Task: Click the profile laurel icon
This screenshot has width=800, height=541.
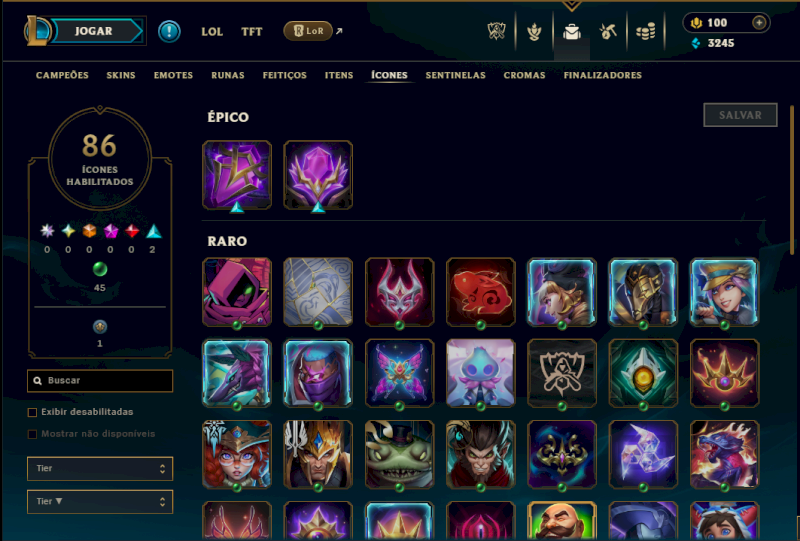Action: 534,32
